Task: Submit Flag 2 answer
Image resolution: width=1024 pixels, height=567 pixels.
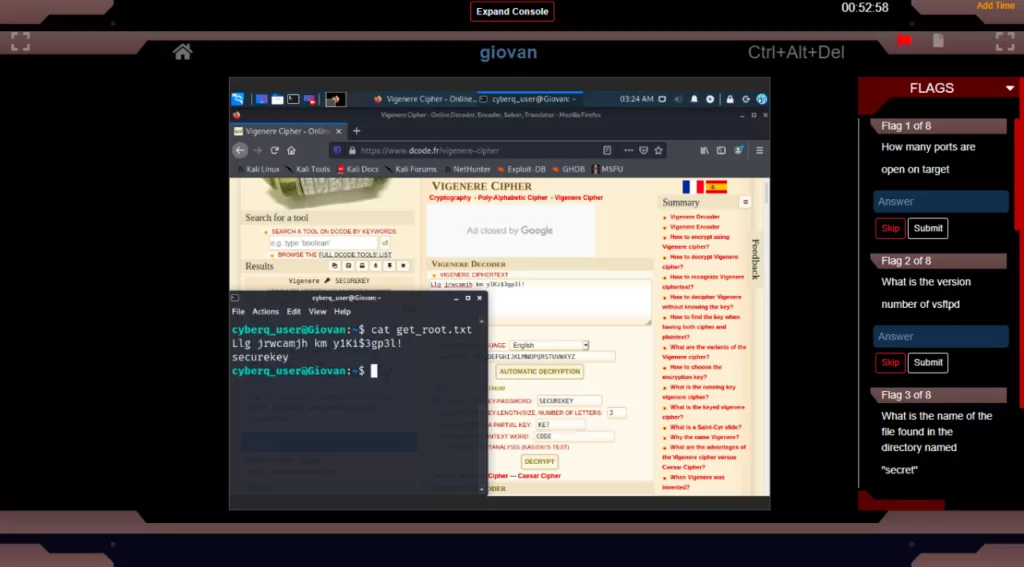Action: [928, 363]
